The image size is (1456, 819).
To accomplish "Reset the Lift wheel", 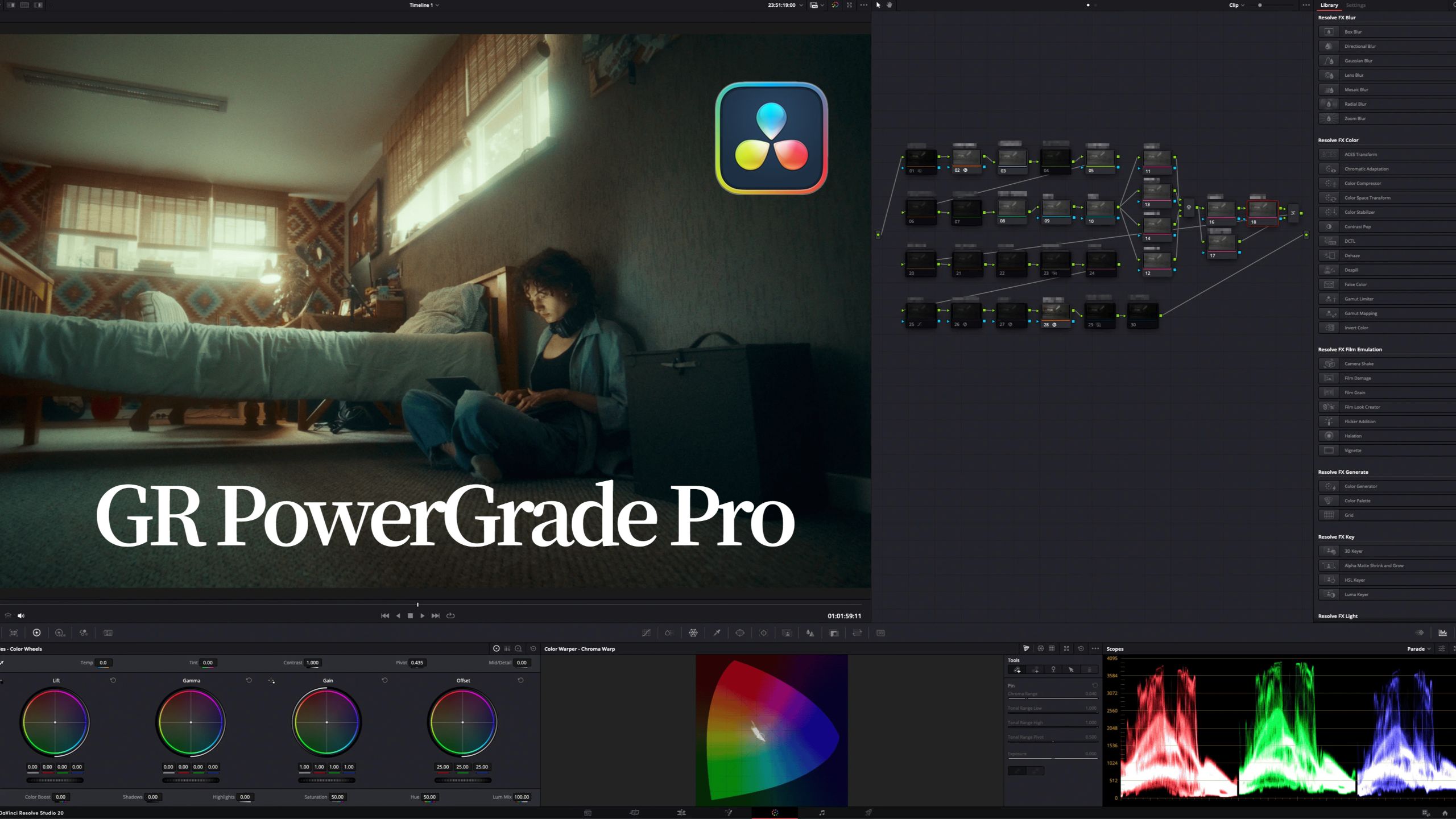I will (113, 680).
